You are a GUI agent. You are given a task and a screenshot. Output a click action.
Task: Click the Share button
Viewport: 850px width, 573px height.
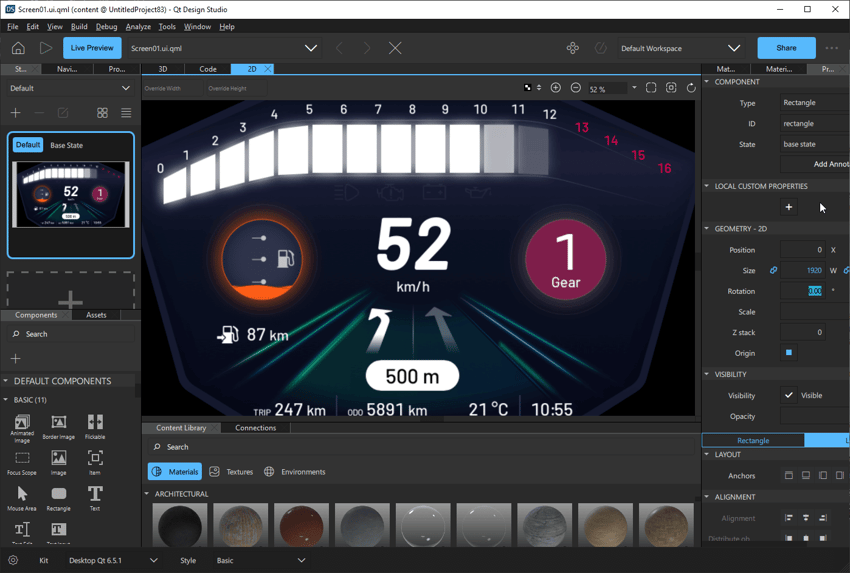786,48
